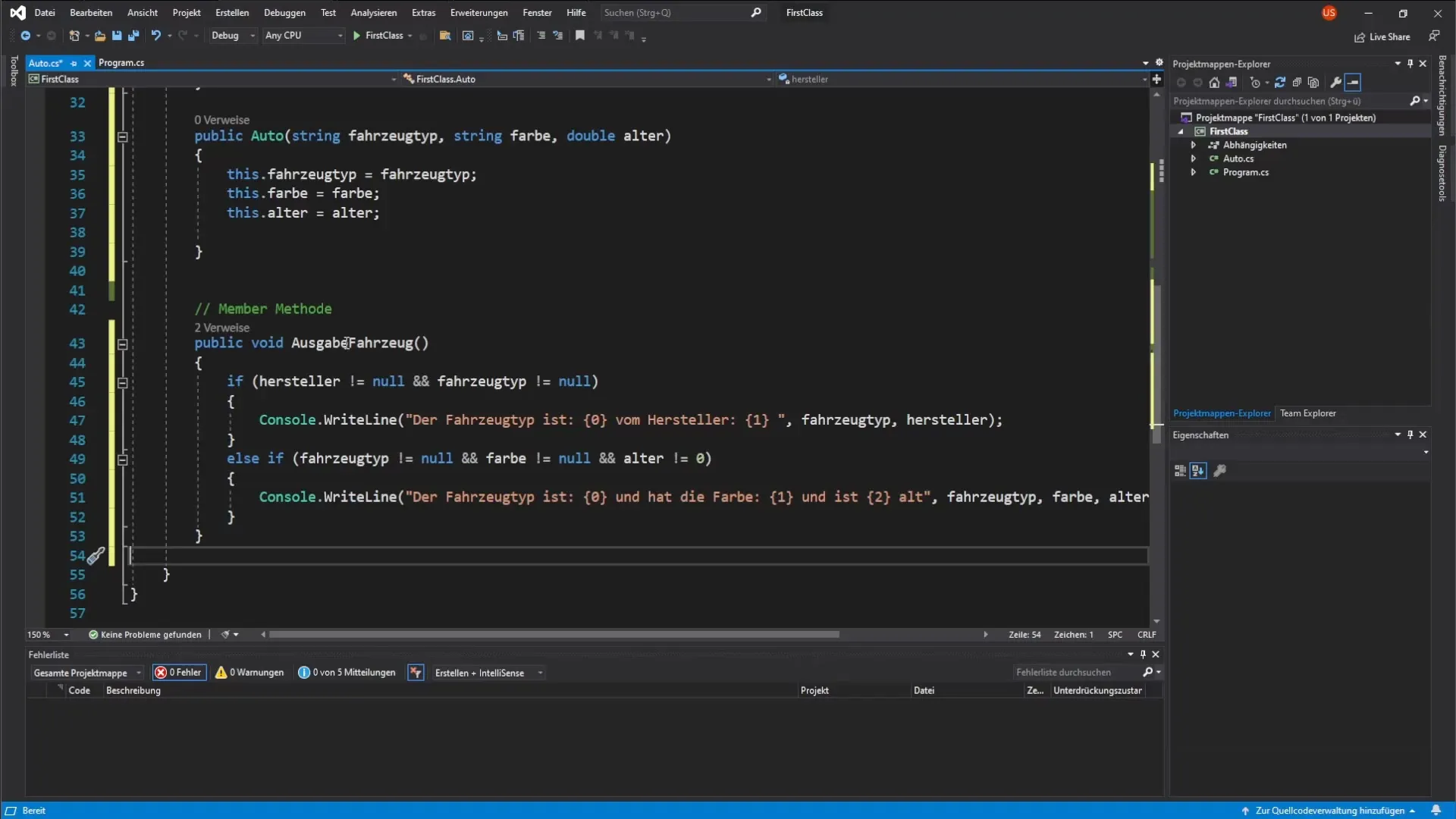Screen dimensions: 1456x819
Task: Click the sync with active document icon
Action: point(1280,83)
